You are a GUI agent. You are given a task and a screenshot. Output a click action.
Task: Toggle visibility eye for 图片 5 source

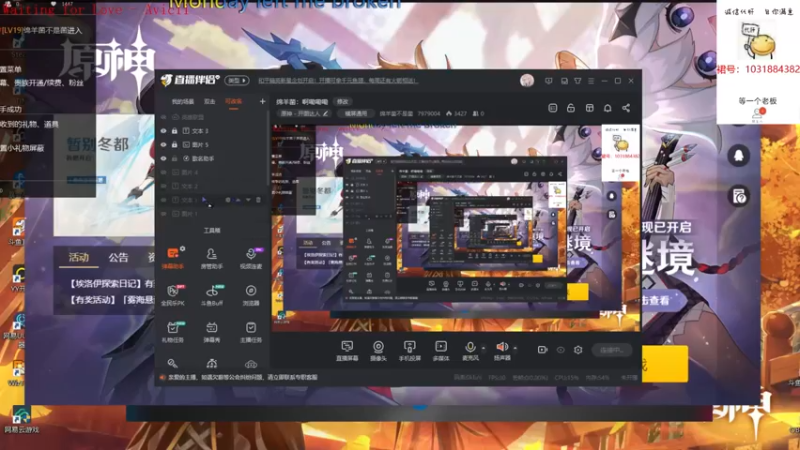pyautogui.click(x=163, y=145)
